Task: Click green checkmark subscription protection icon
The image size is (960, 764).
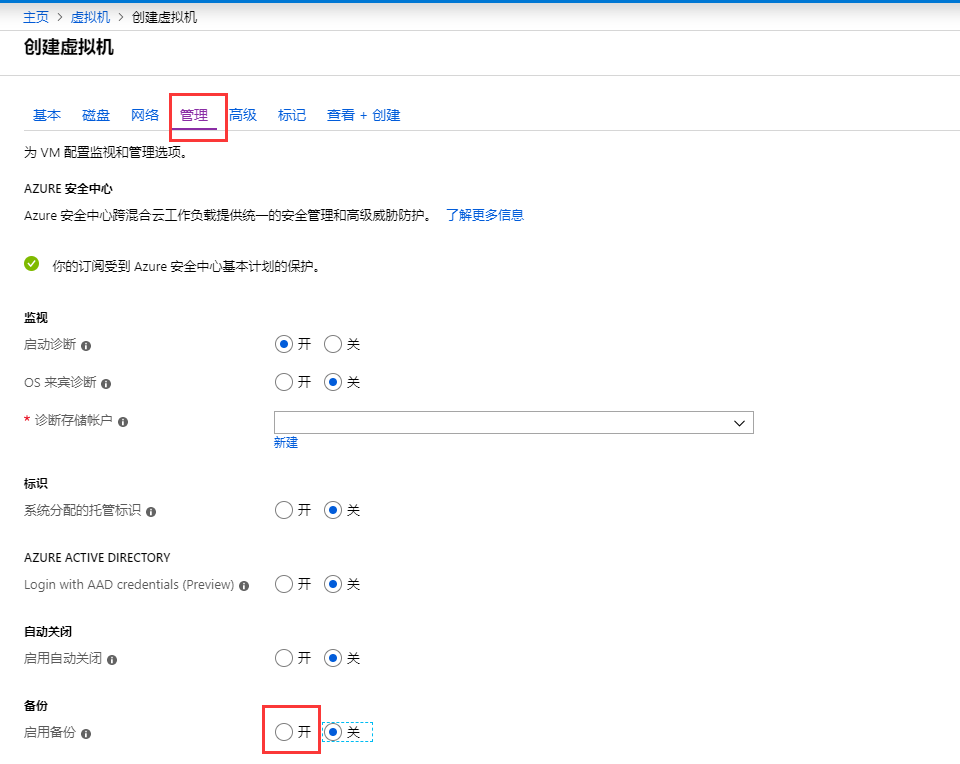Action: pyautogui.click(x=32, y=264)
